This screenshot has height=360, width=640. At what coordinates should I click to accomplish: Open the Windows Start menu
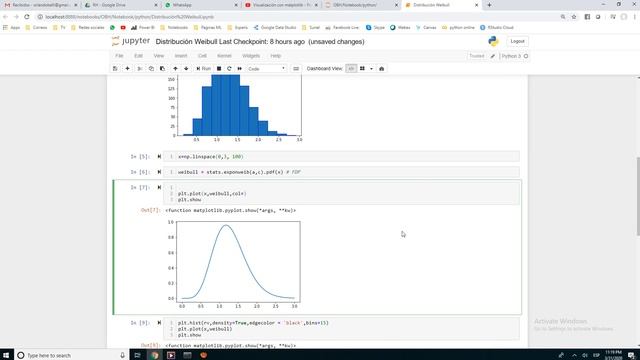(x=6, y=355)
